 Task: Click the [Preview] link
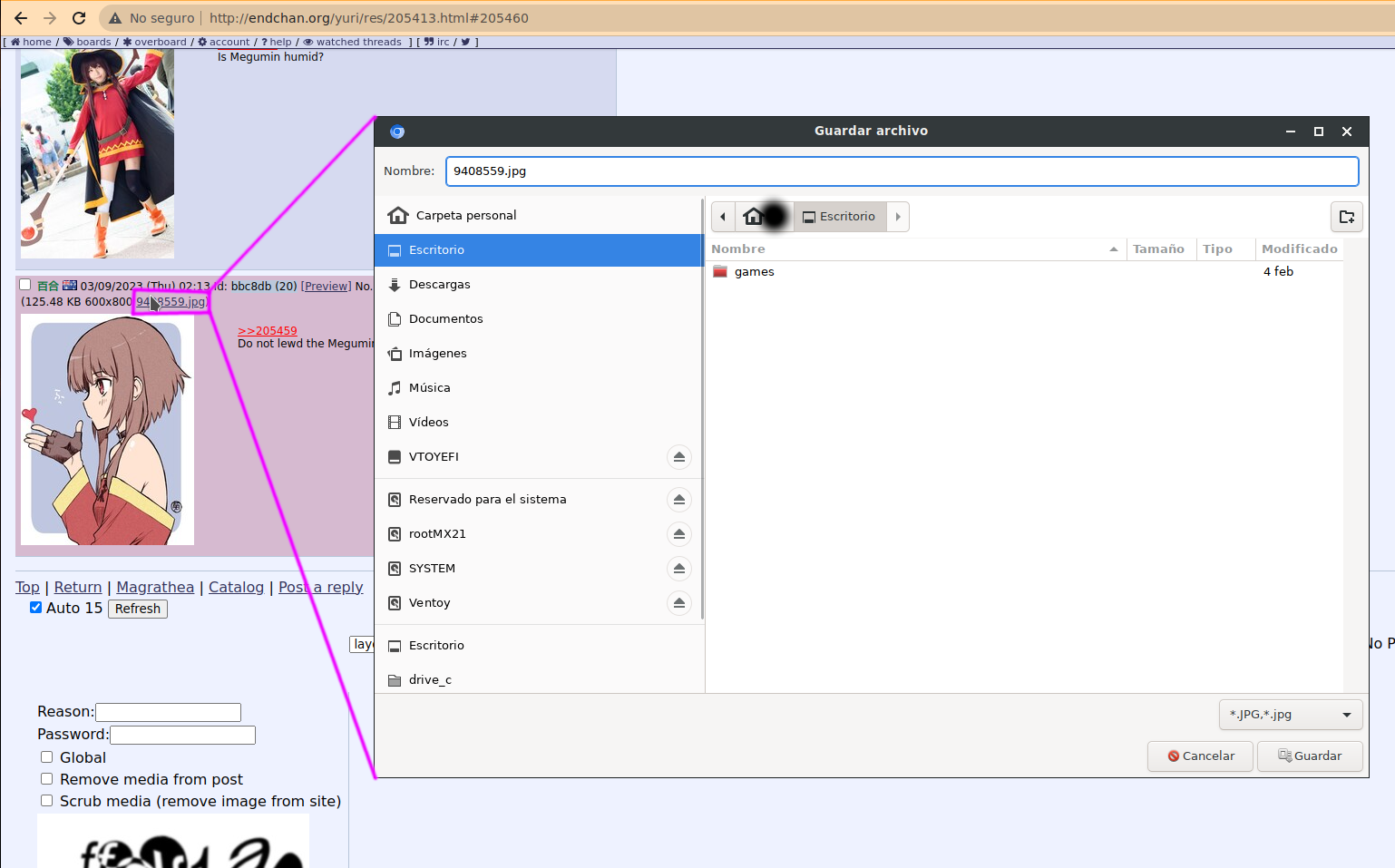pyautogui.click(x=327, y=286)
